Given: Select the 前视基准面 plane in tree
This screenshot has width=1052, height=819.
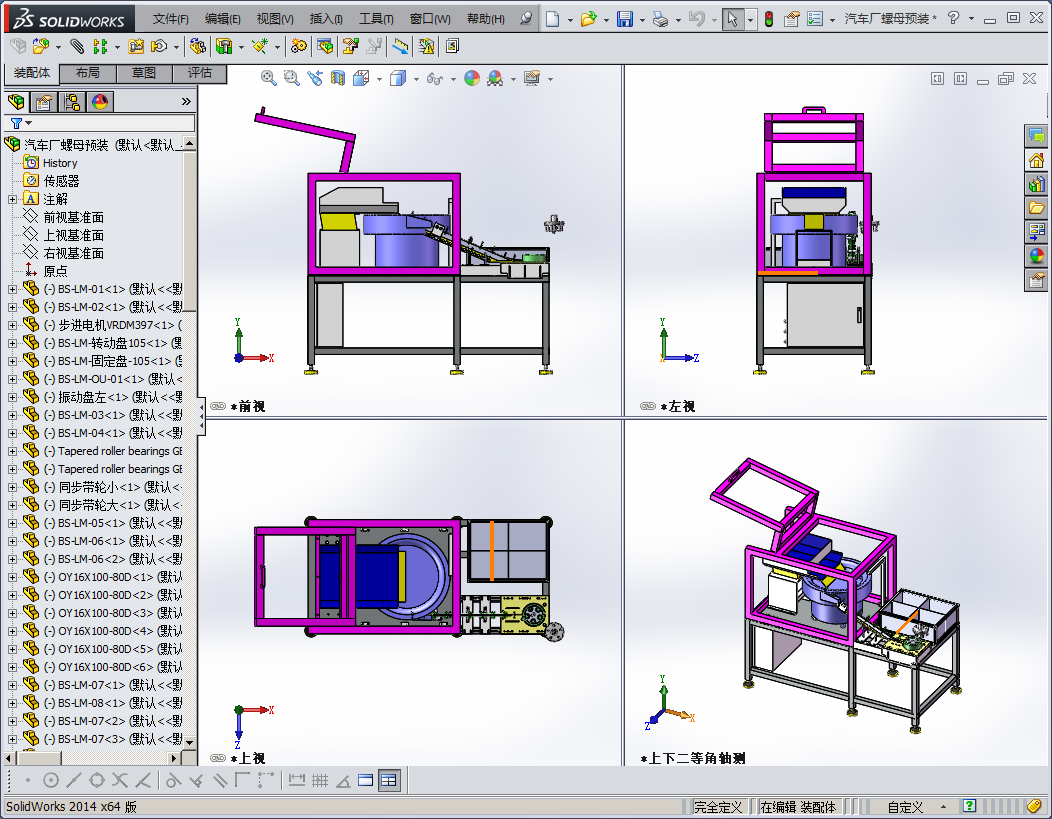Looking at the screenshot, I should click(x=74, y=217).
